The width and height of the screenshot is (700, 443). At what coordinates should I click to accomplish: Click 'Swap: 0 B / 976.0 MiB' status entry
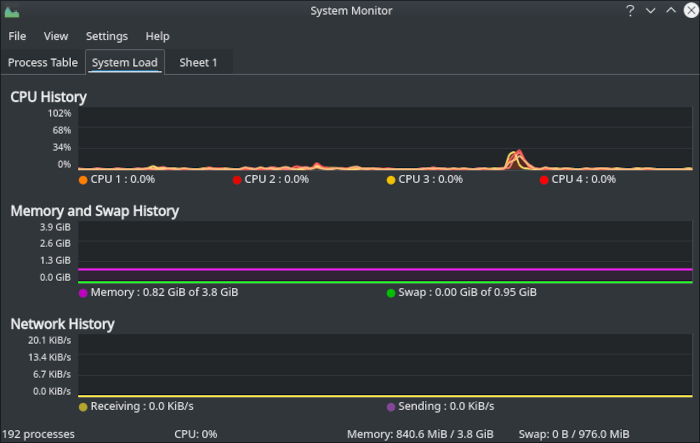[574, 434]
